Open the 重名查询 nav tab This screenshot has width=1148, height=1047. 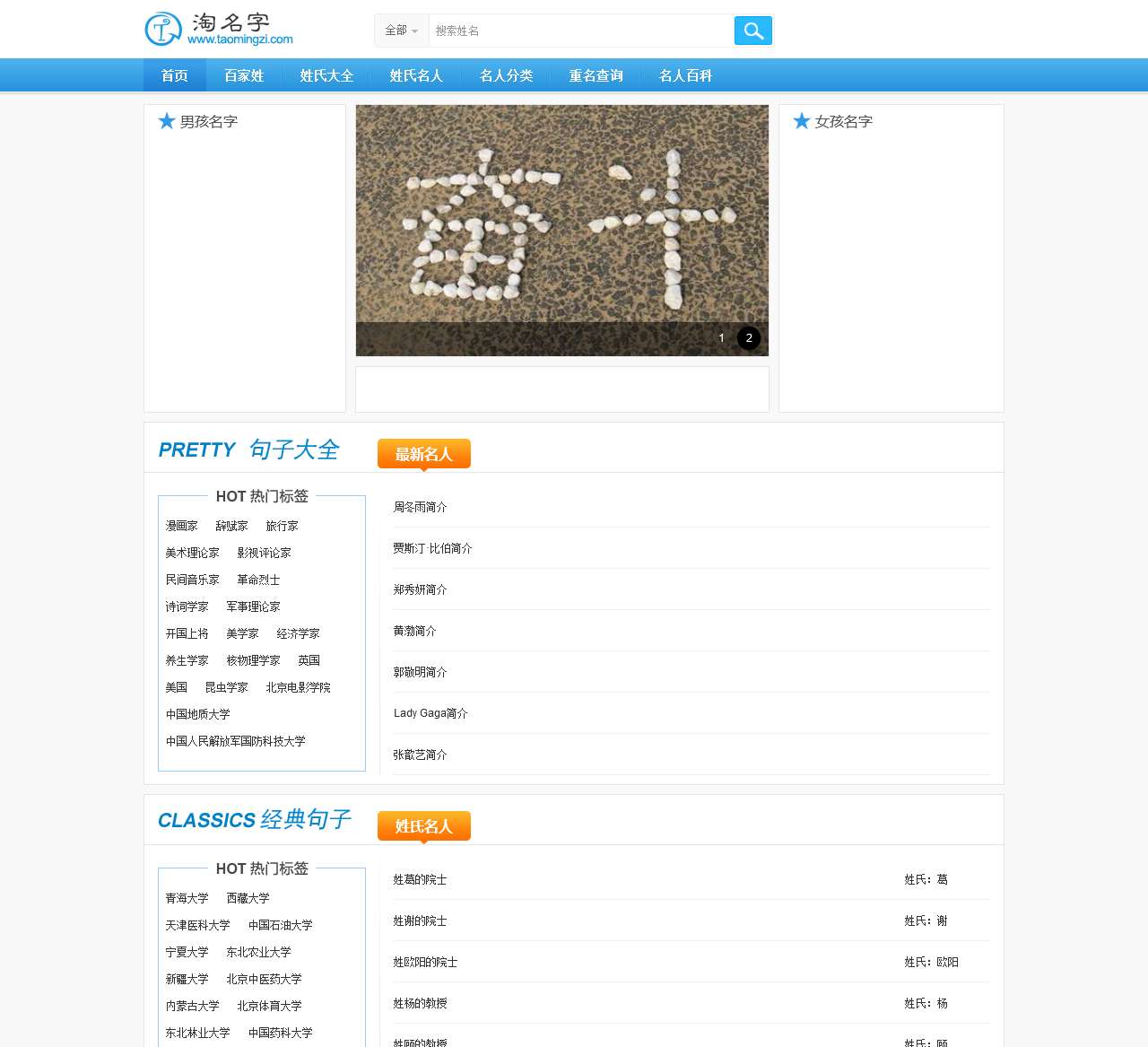596,75
